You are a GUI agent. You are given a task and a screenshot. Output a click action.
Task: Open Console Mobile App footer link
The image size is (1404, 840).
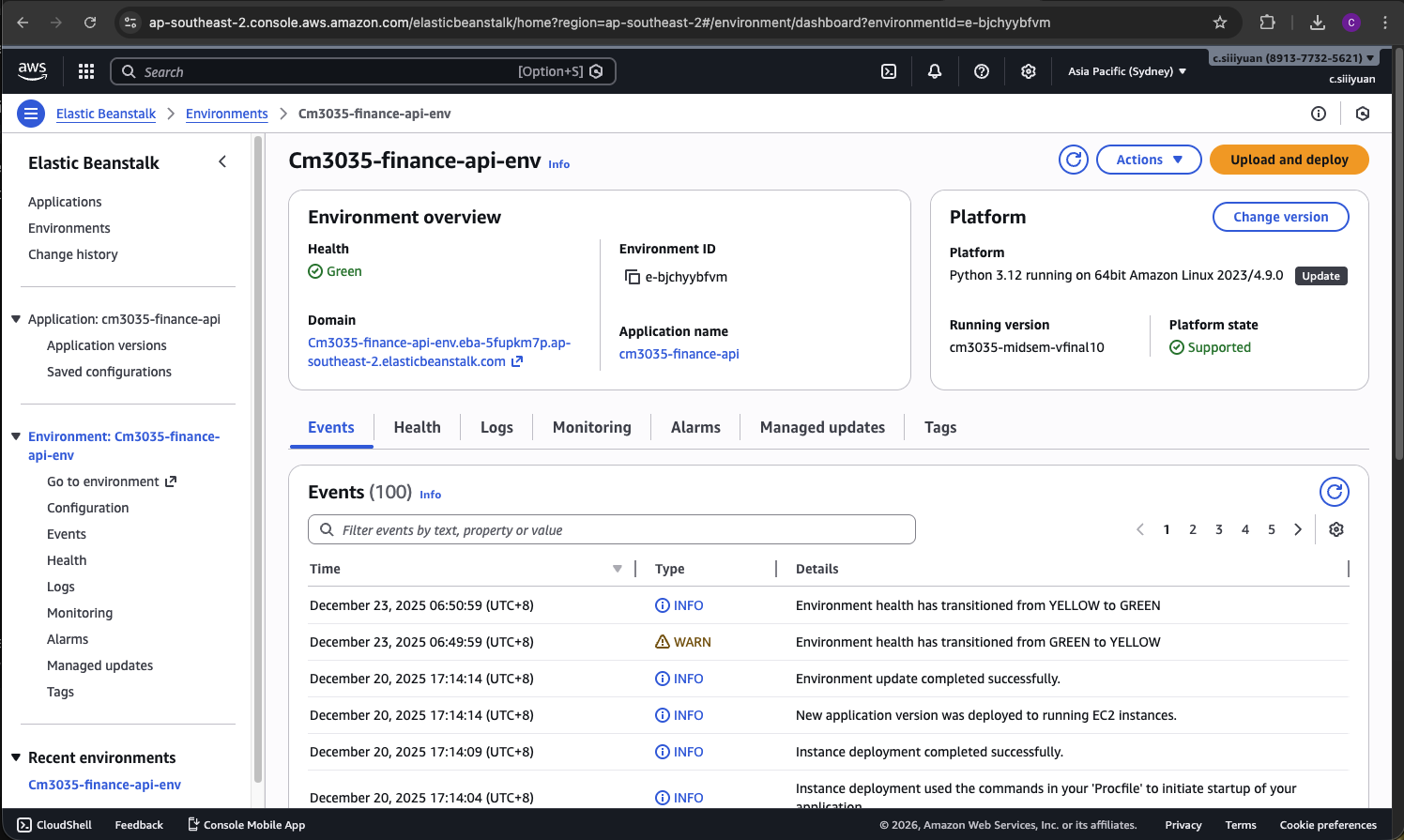point(246,825)
